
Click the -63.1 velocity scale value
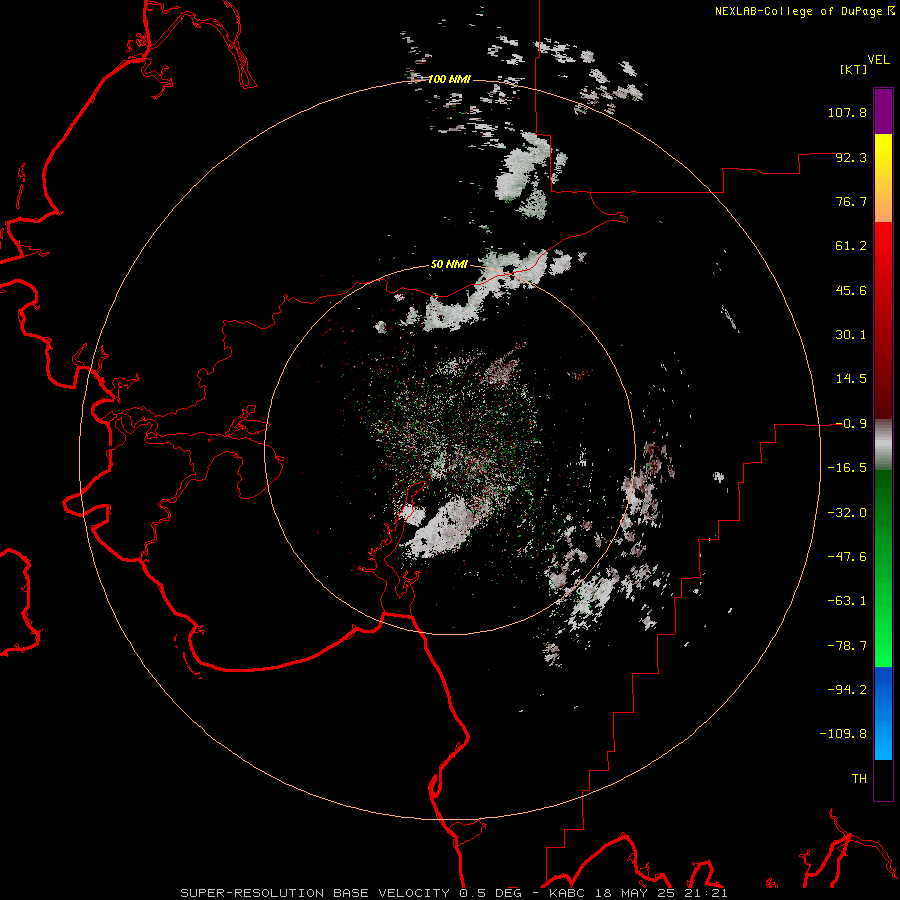[x=847, y=601]
